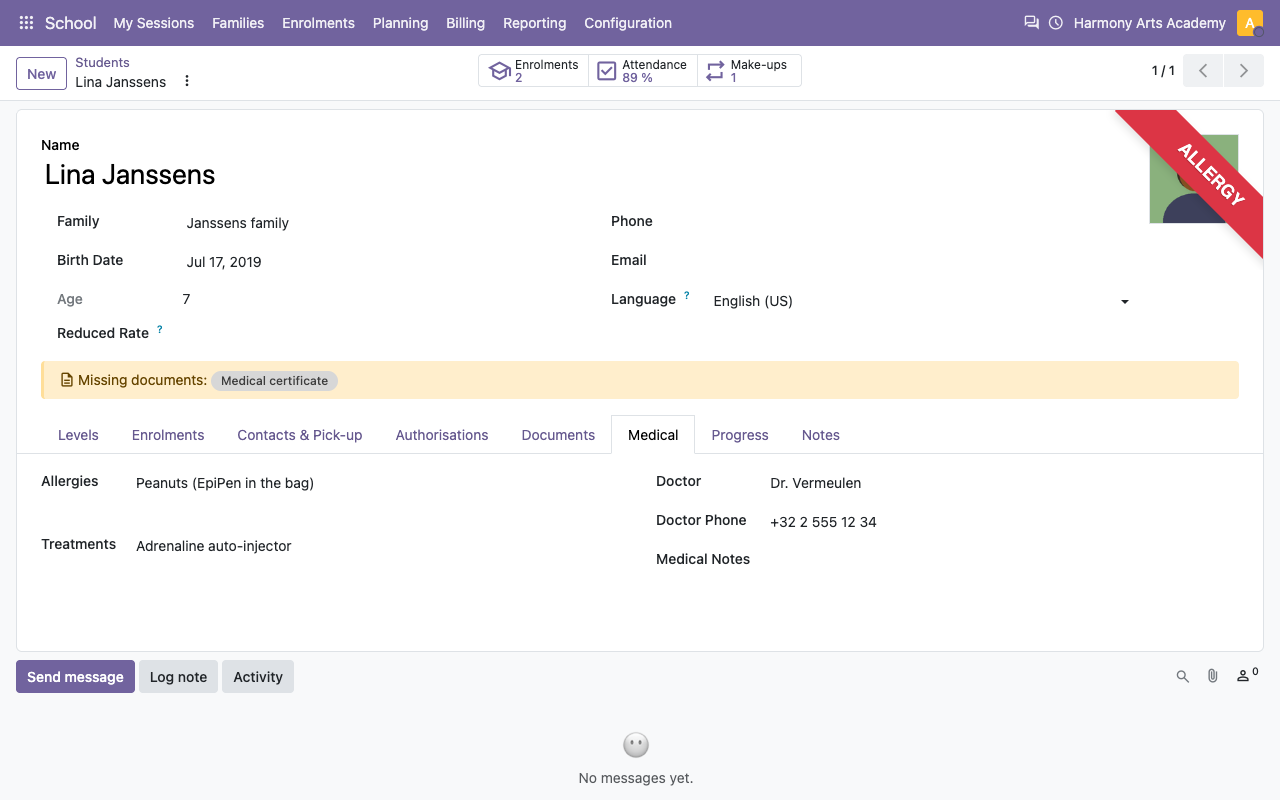Search messages with magnifier icon
Image resolution: width=1280 pixels, height=800 pixels.
pyautogui.click(x=1183, y=677)
